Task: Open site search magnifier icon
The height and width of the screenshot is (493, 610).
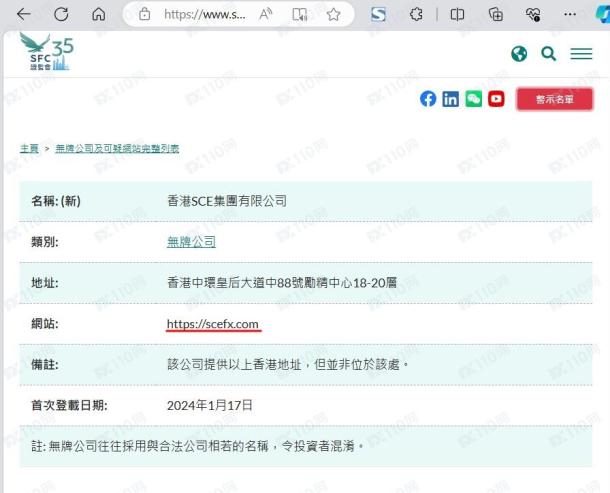Action: pos(549,54)
